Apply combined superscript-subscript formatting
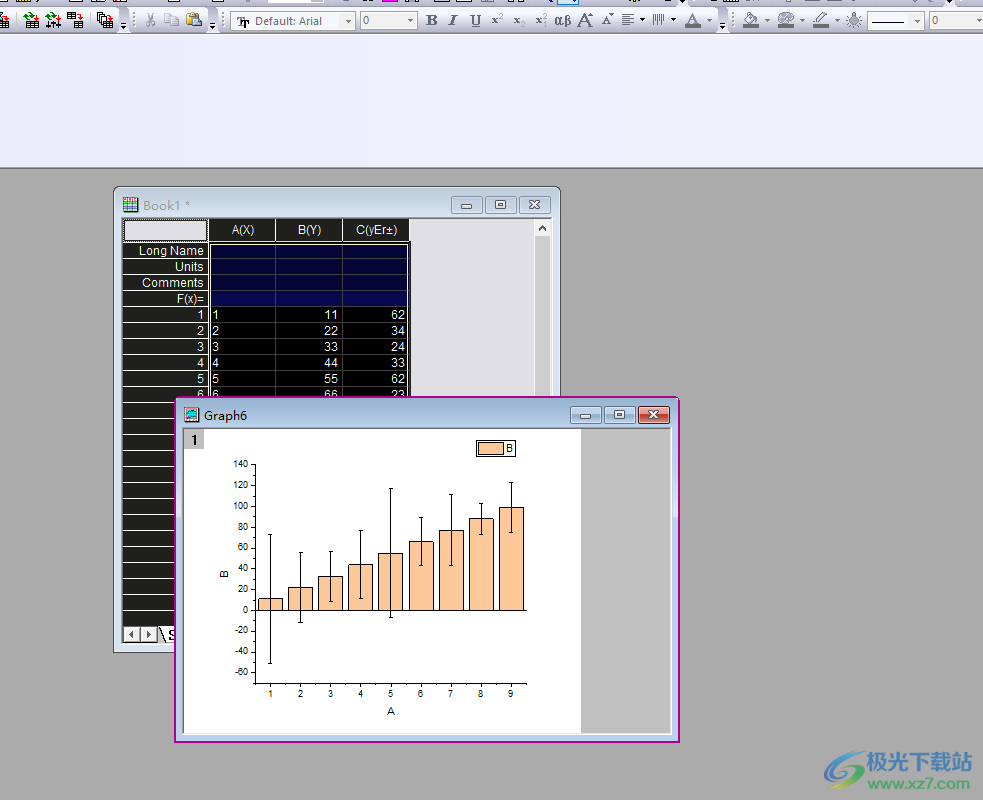 pyautogui.click(x=541, y=21)
